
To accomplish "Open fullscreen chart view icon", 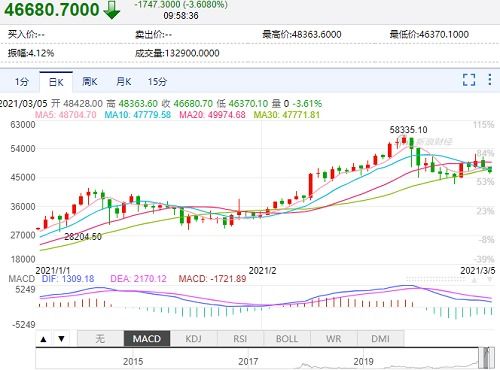I will coord(469,80).
